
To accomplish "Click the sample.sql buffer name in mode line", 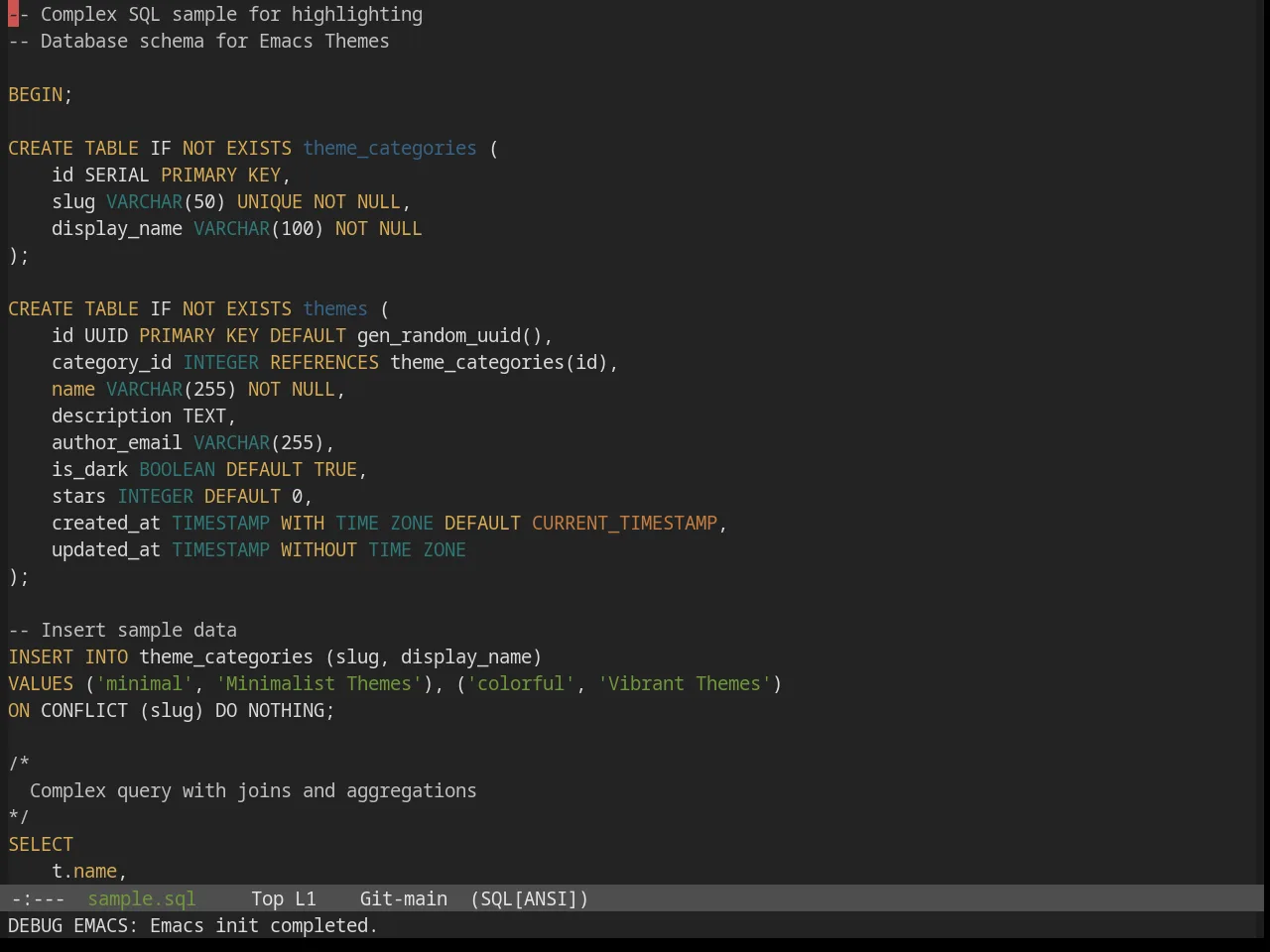I will [x=142, y=898].
